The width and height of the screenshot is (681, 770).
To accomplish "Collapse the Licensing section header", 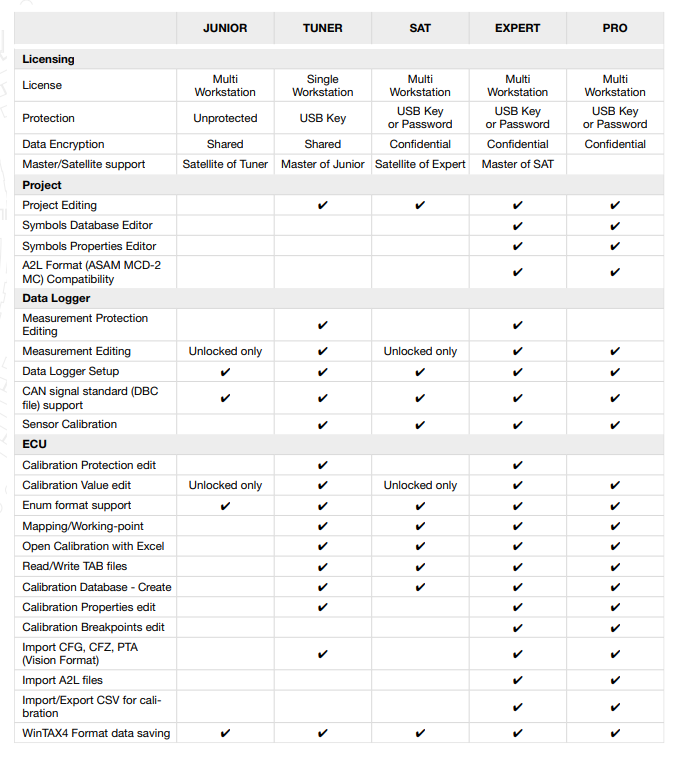I will [48, 60].
